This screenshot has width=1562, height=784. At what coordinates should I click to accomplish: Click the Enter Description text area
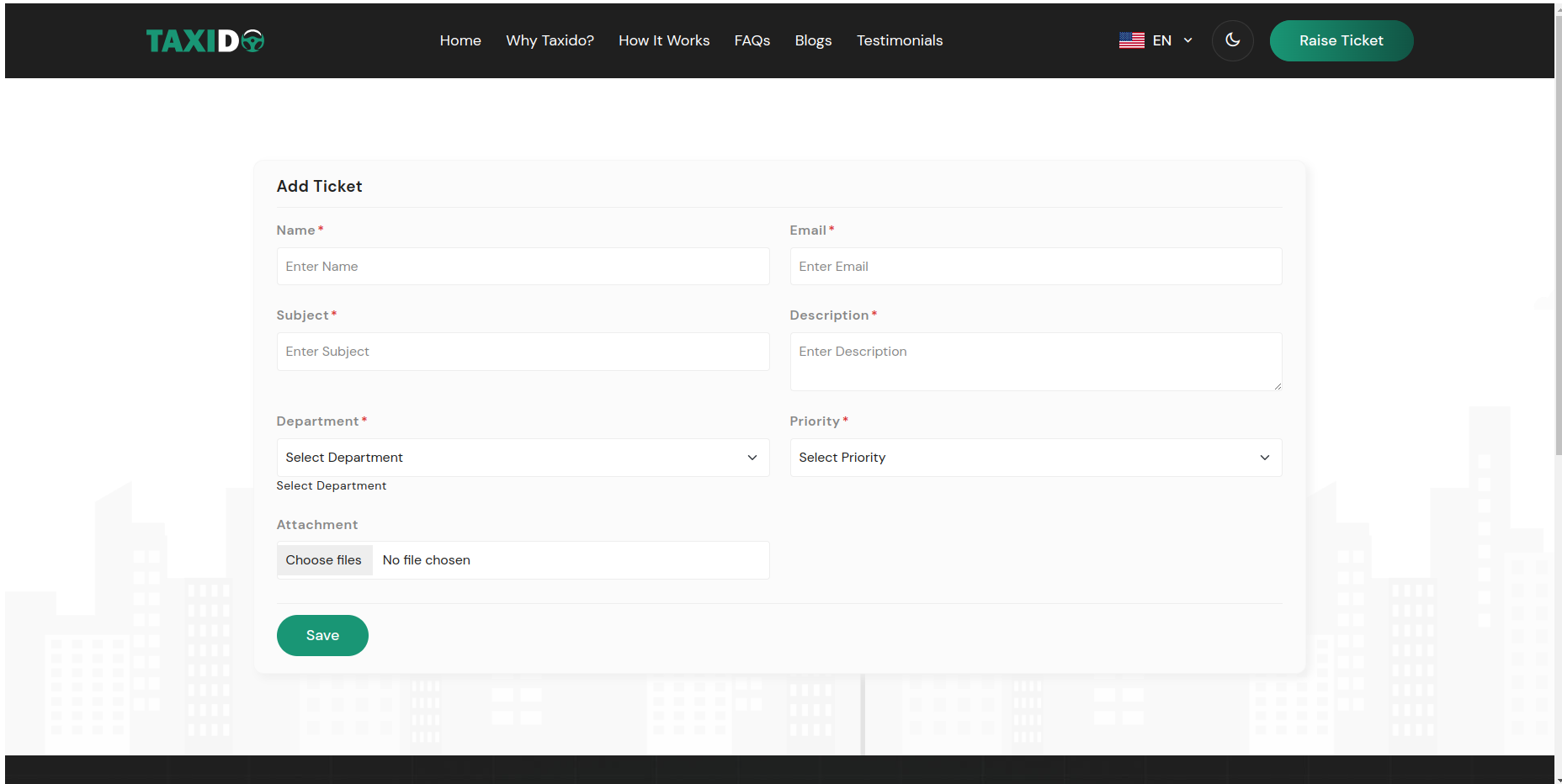click(1035, 362)
